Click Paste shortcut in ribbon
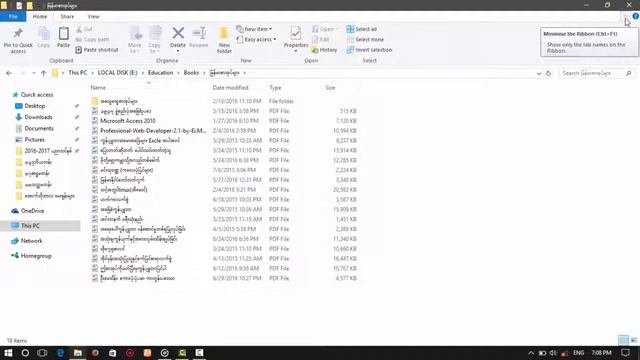The image size is (640, 360). coord(97,50)
